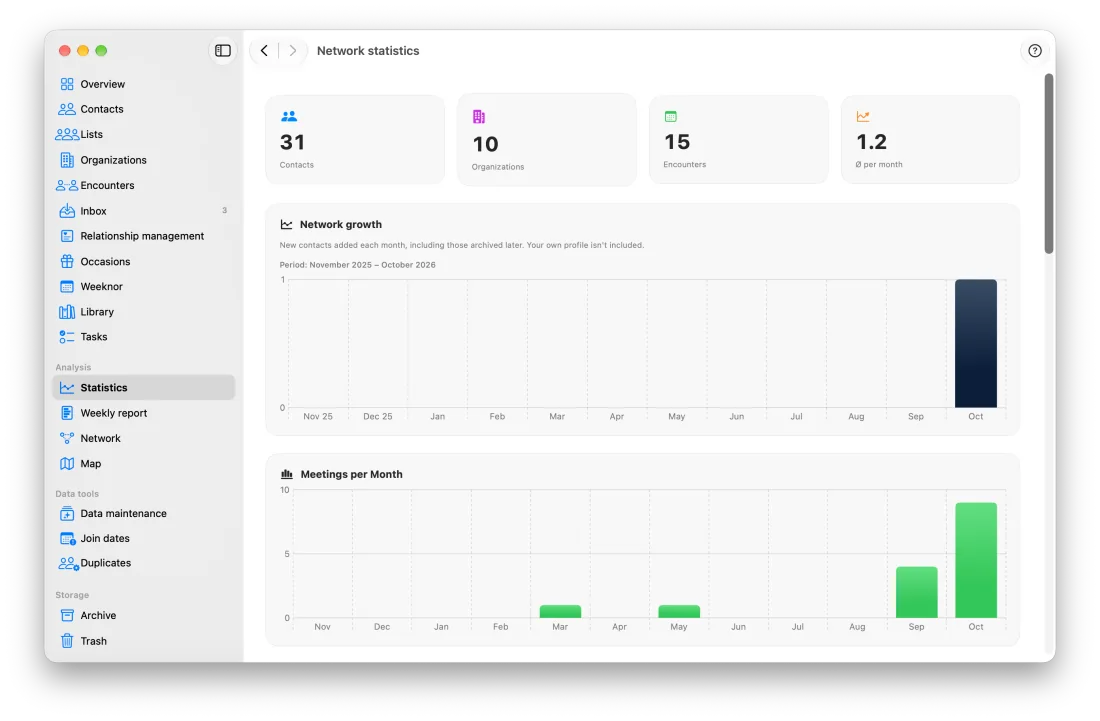This screenshot has width=1100, height=721.
Task: Click the vertical scrollbar thumb
Action: tap(1049, 163)
